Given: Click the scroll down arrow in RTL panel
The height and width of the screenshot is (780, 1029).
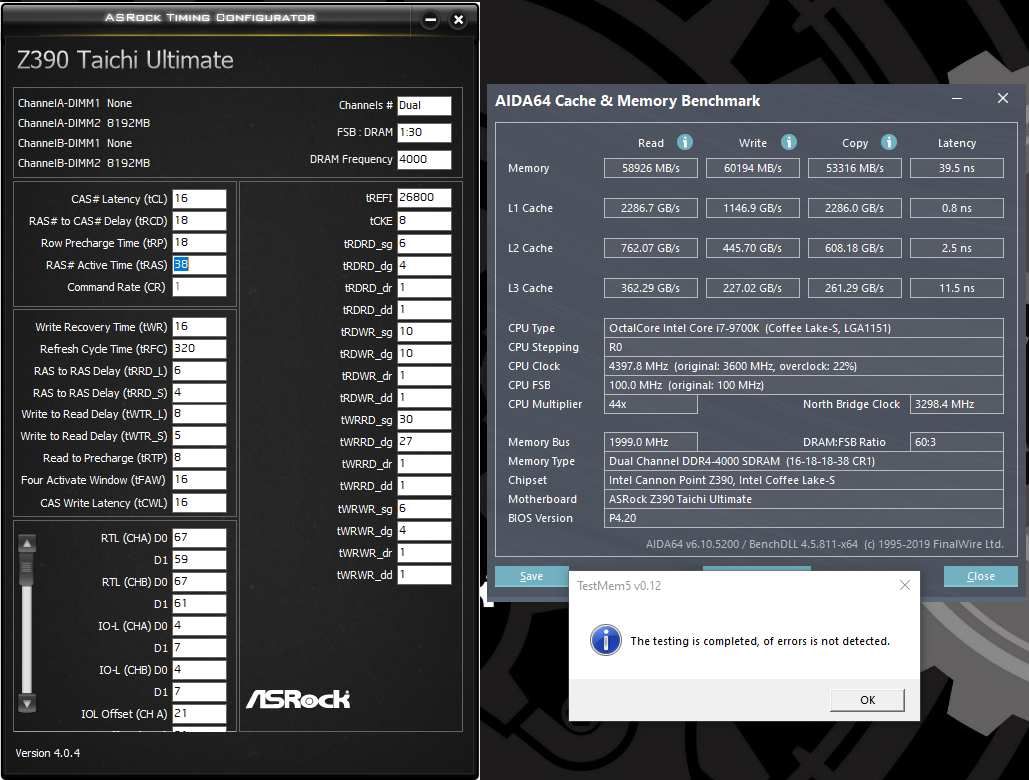Looking at the screenshot, I should [27, 704].
